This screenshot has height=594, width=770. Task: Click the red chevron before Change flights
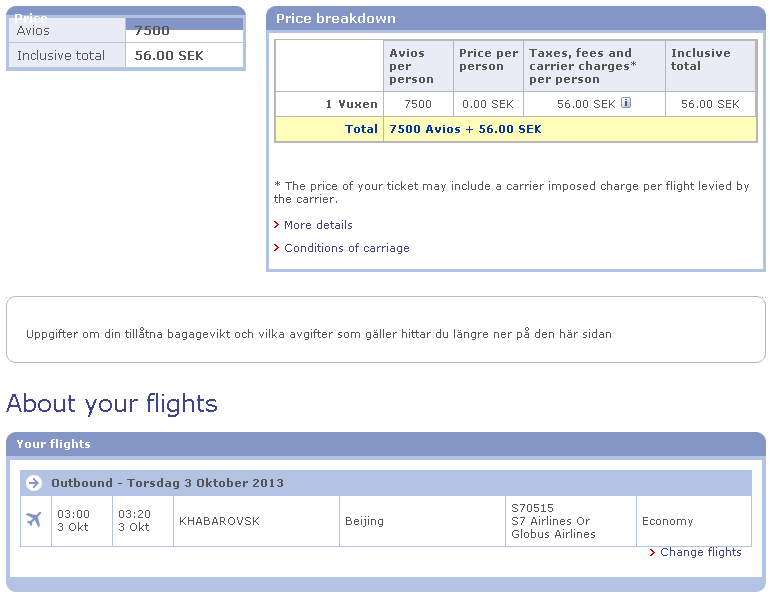[x=652, y=552]
